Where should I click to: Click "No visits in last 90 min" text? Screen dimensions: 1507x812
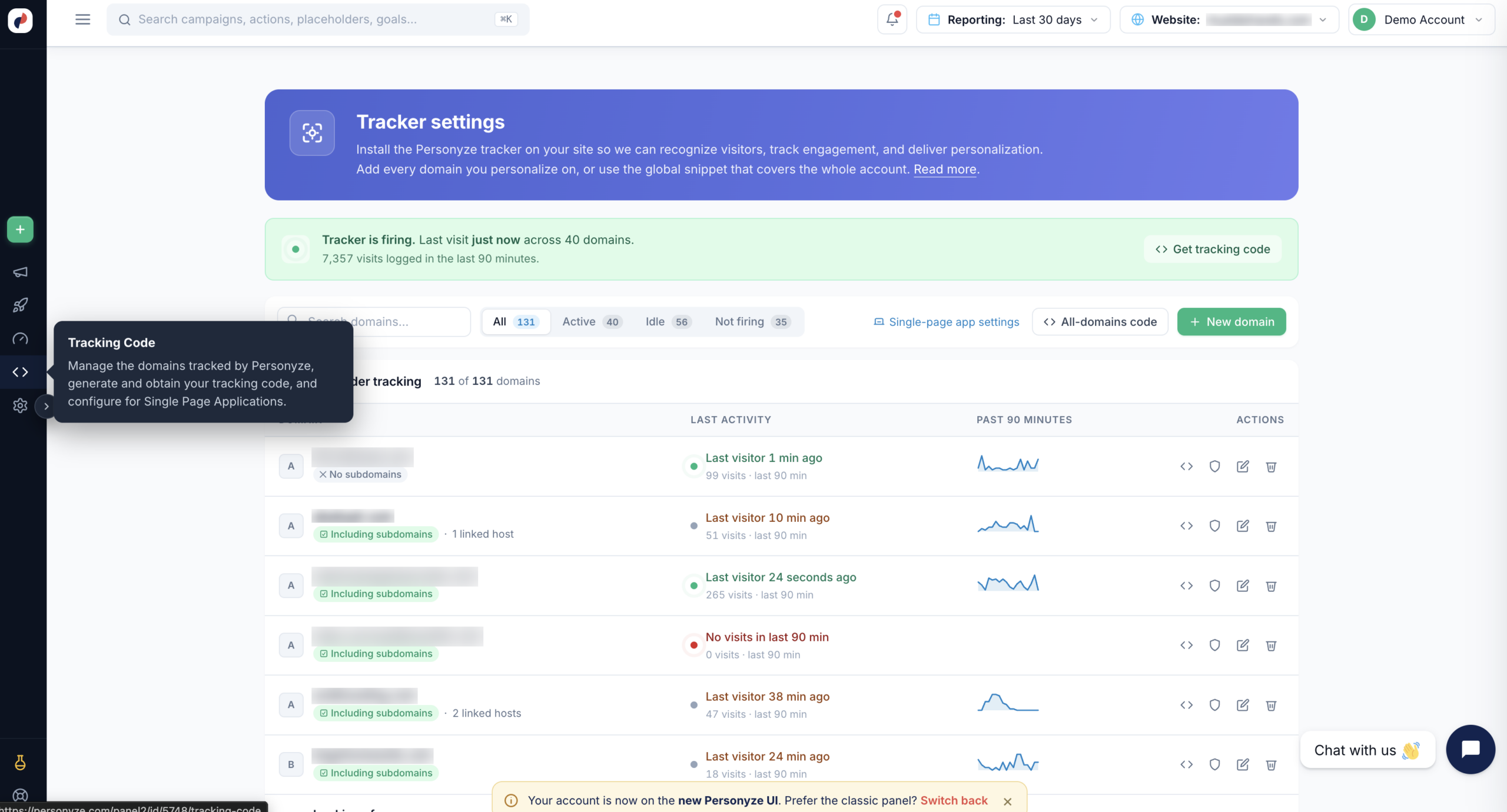[767, 637]
